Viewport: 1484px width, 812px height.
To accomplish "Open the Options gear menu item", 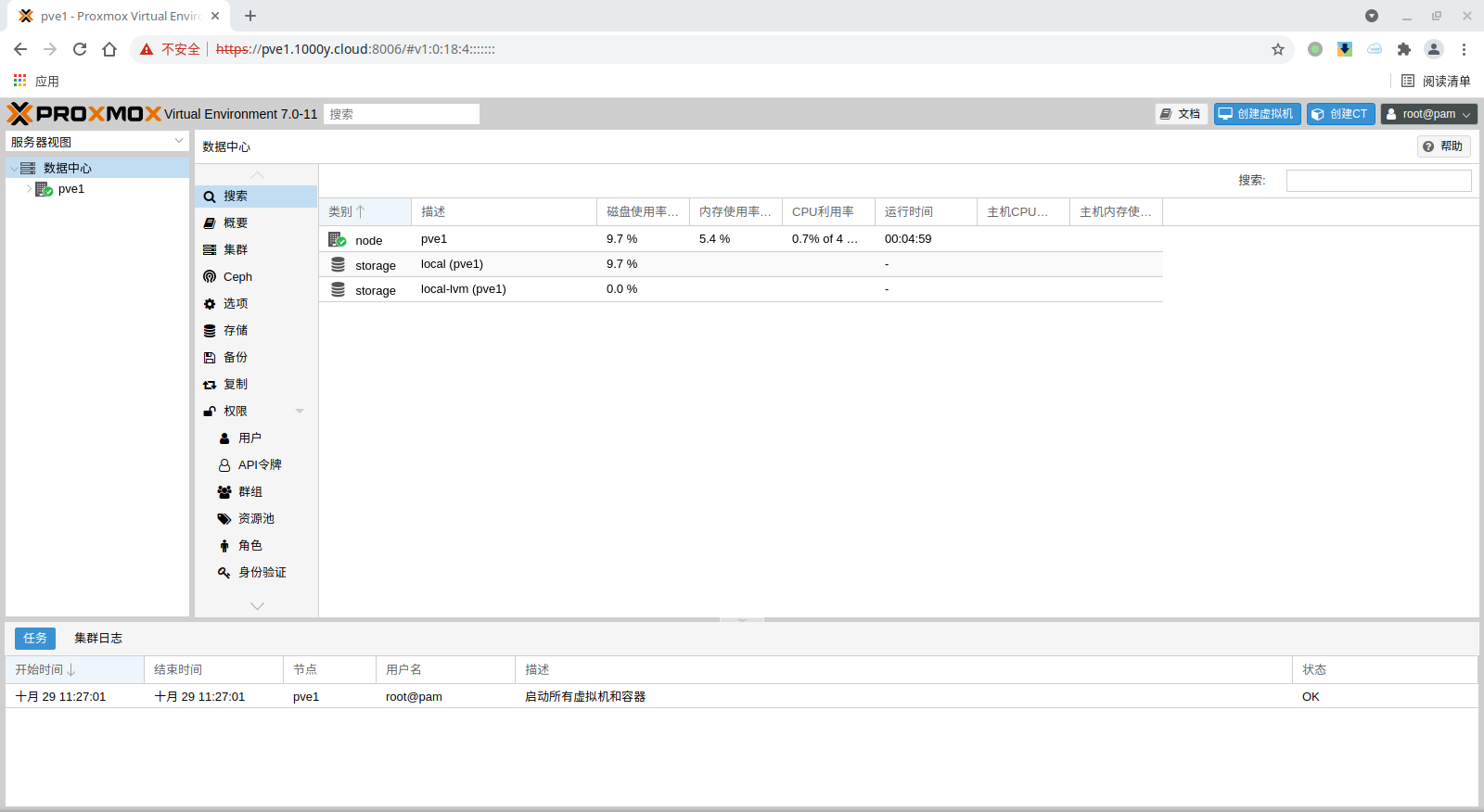I will point(211,303).
